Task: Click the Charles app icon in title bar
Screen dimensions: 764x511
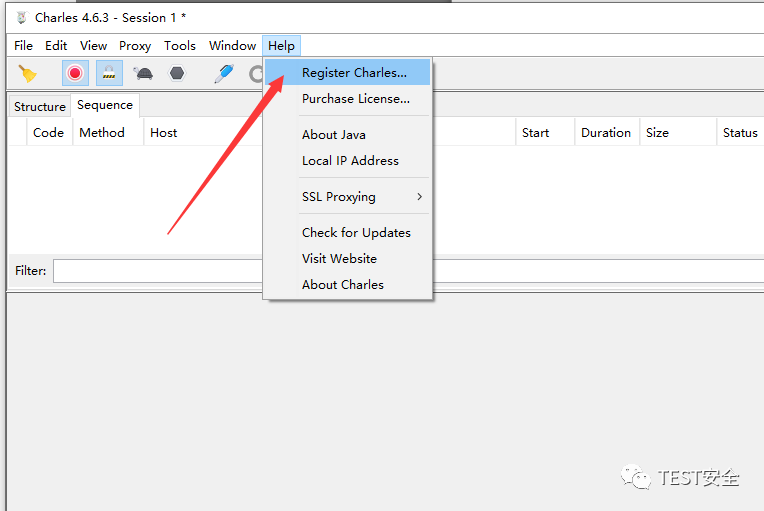Action: point(21,18)
